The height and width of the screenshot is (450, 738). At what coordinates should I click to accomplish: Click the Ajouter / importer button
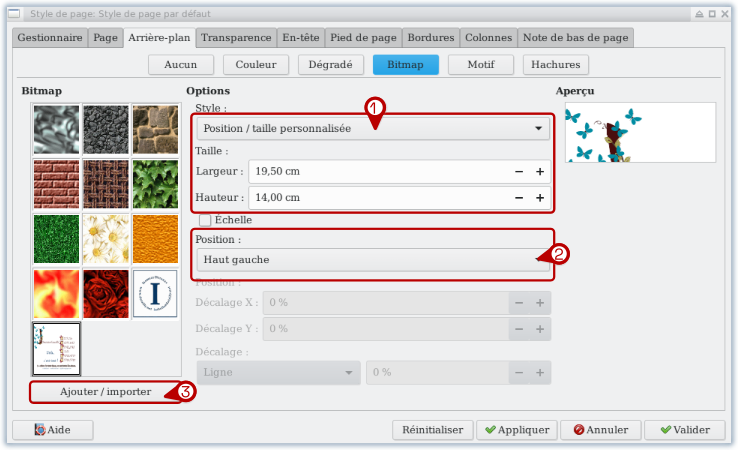click(x=105, y=392)
